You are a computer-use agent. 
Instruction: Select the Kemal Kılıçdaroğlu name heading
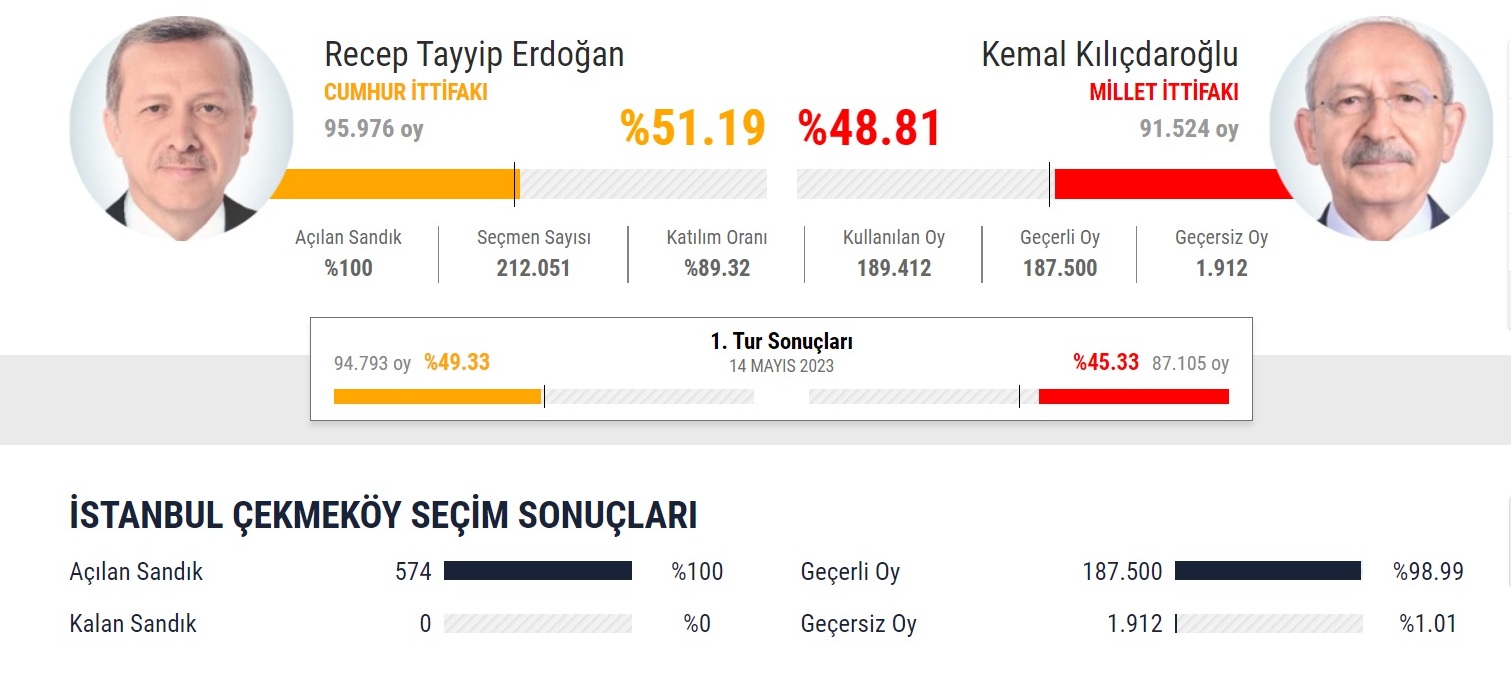1110,54
